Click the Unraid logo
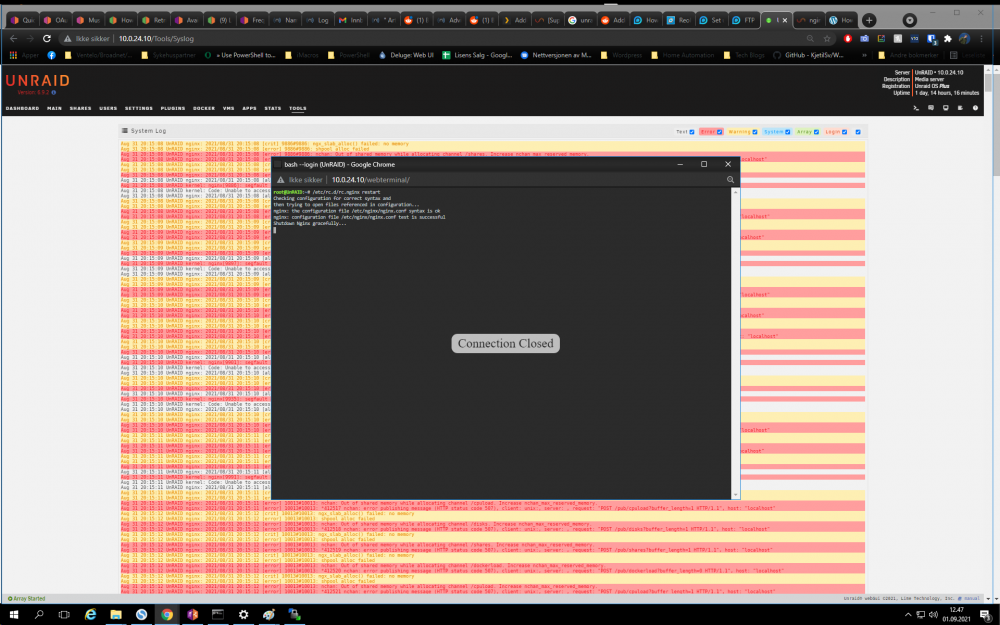The height and width of the screenshot is (625, 1000). pyautogui.click(x=38, y=81)
